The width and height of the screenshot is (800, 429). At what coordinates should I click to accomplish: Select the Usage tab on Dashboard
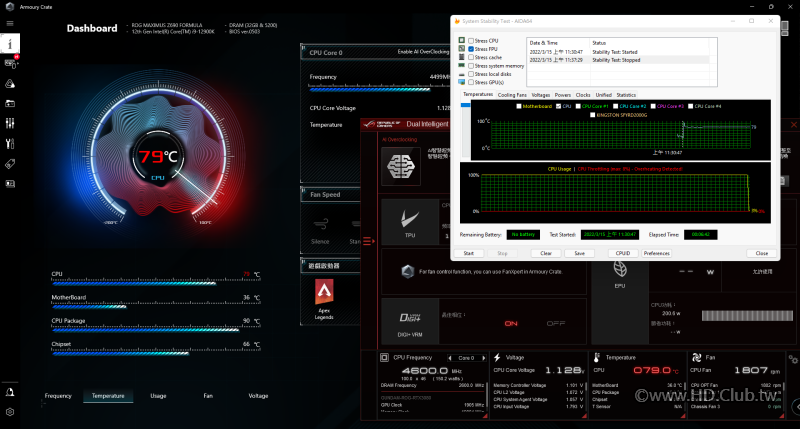pyautogui.click(x=158, y=396)
